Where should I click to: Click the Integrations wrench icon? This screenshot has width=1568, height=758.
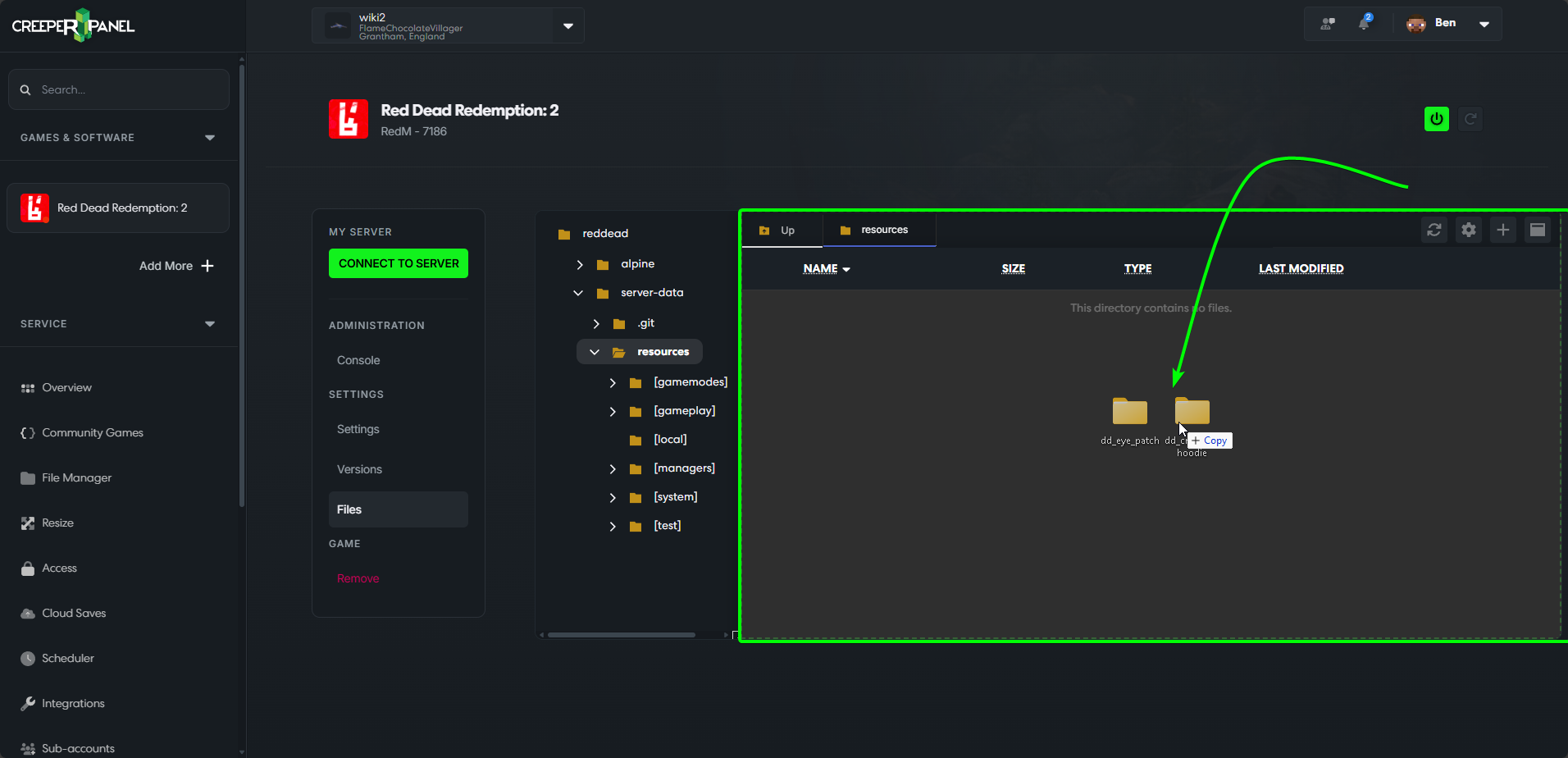click(x=73, y=703)
